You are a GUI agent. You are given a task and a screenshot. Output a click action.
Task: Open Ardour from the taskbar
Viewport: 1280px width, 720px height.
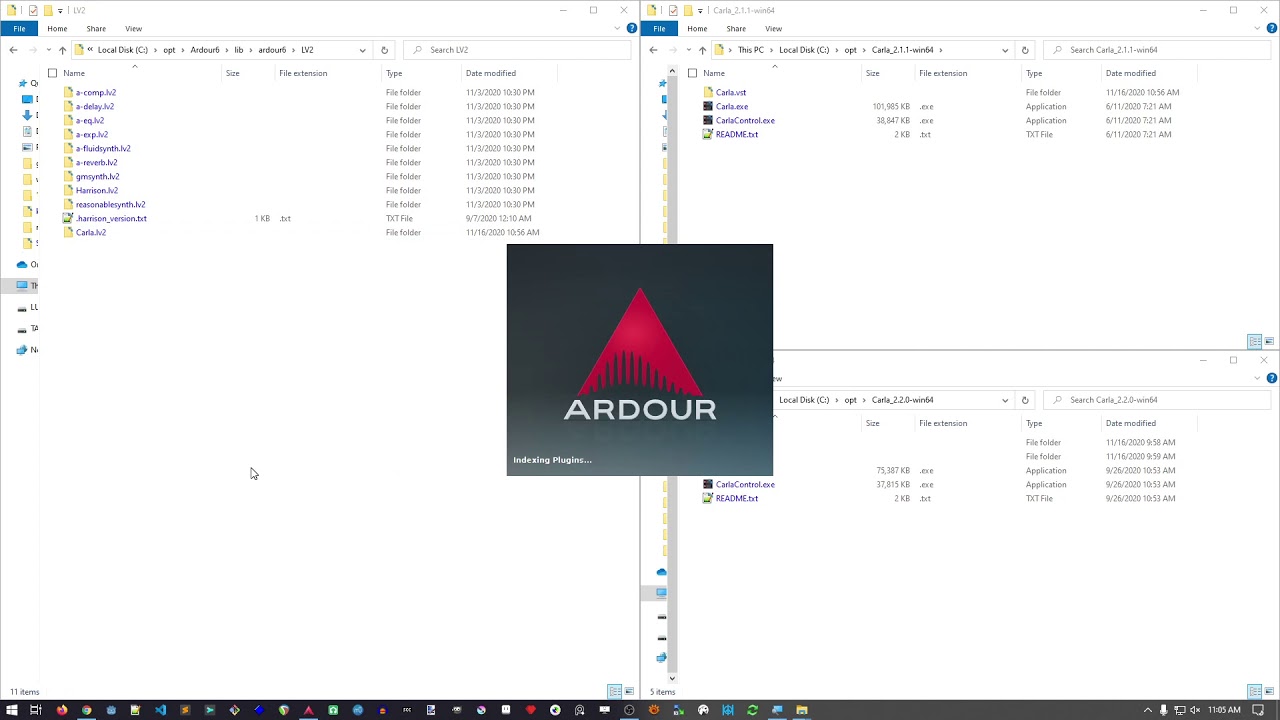(x=308, y=710)
